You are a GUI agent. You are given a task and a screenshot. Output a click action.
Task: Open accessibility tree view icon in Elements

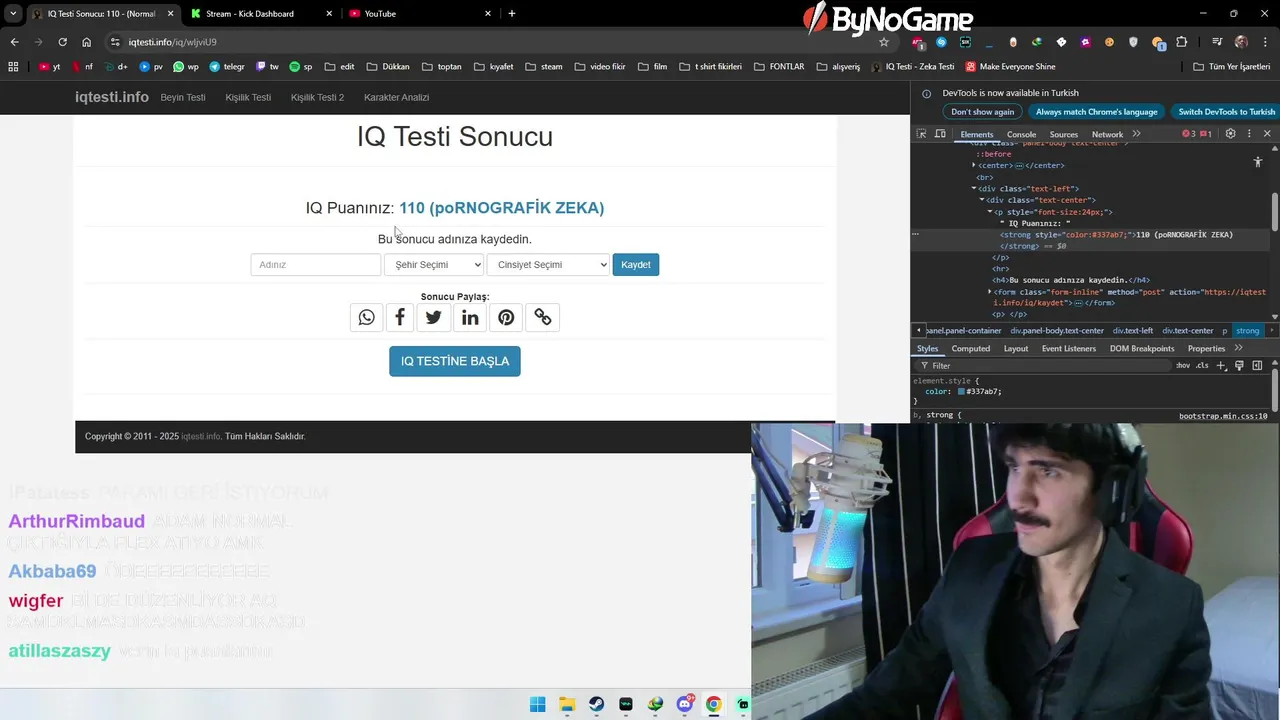point(1258,162)
